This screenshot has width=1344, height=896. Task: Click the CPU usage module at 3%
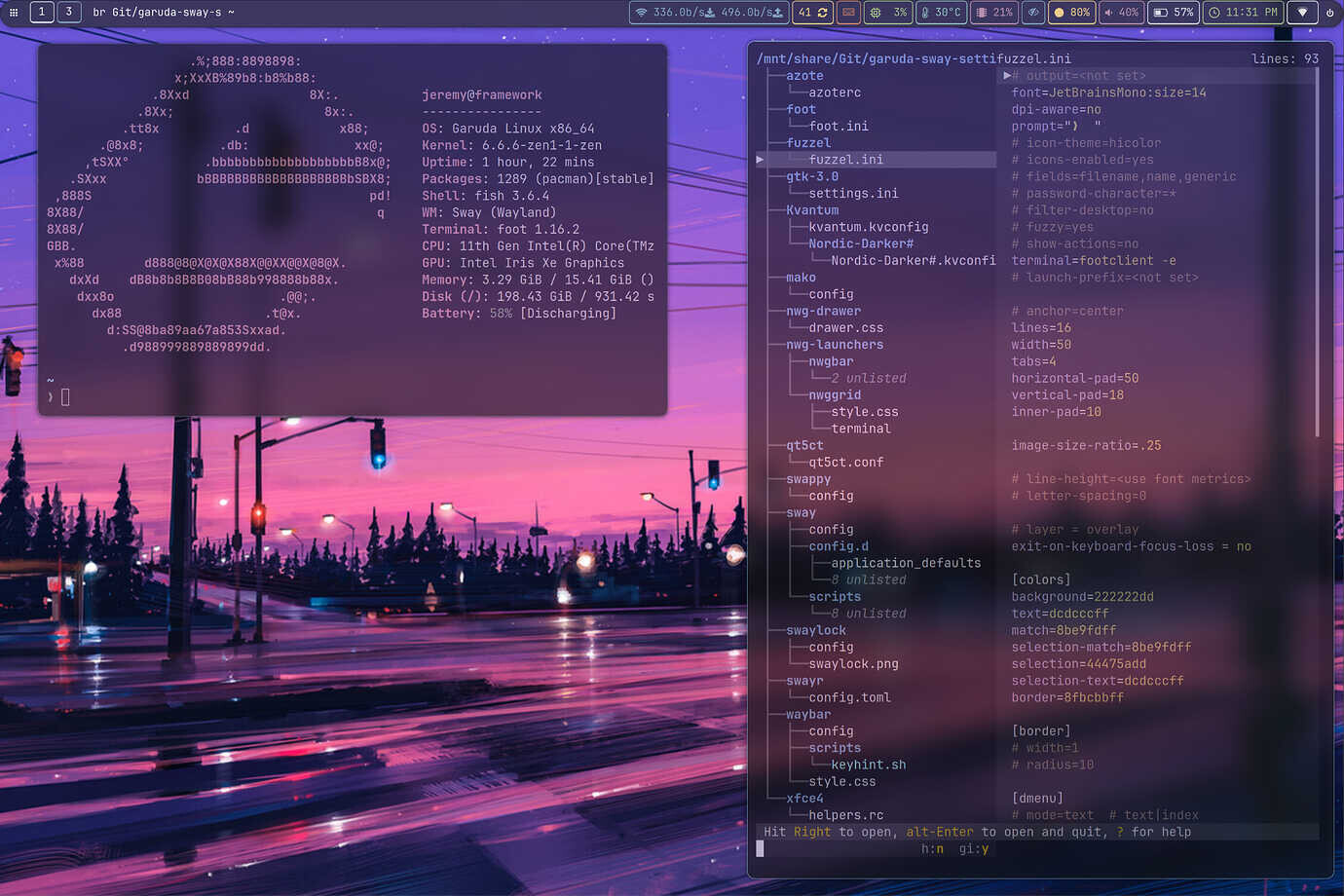[x=887, y=13]
